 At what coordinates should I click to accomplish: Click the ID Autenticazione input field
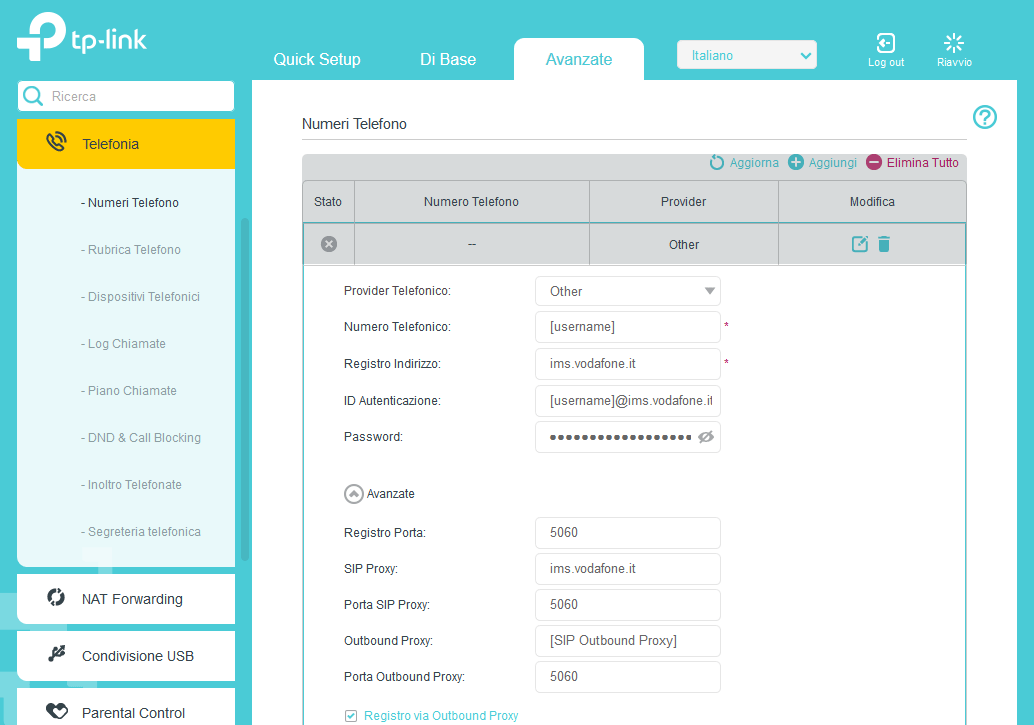pos(628,400)
